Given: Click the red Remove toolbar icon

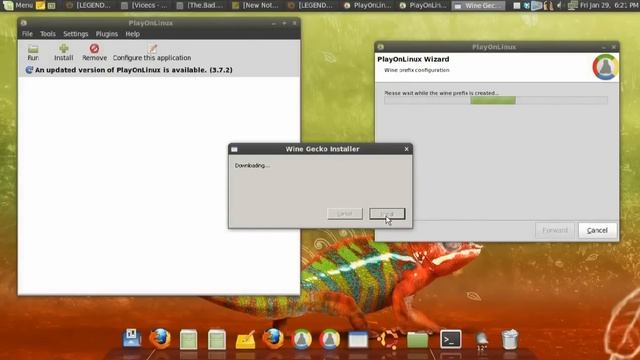Looking at the screenshot, I should pos(94,49).
